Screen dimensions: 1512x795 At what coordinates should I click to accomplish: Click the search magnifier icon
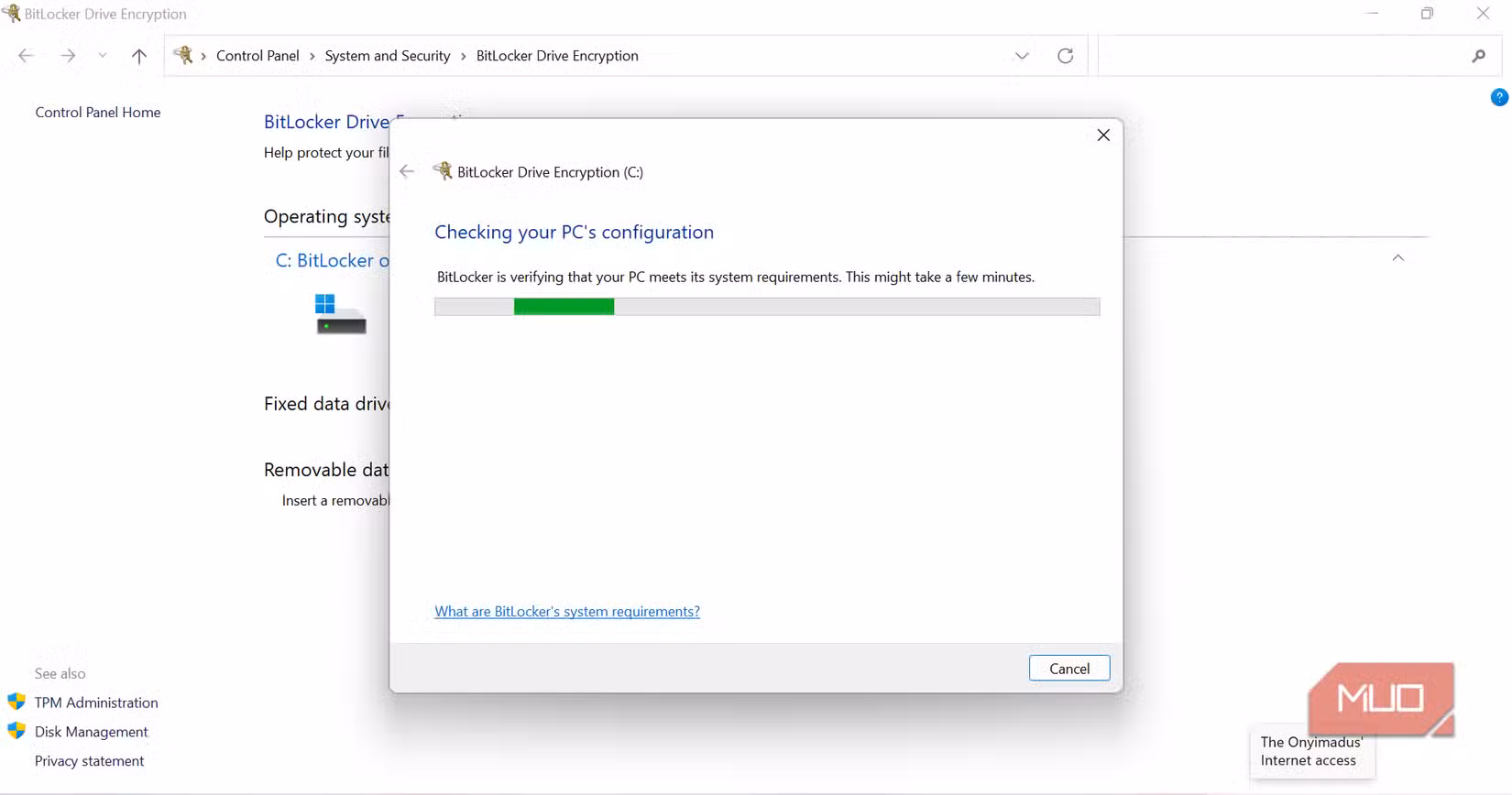coord(1478,56)
